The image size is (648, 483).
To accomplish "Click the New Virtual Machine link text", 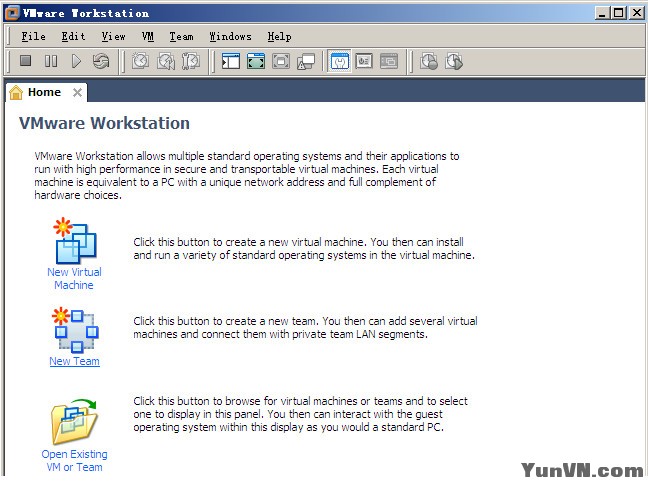I will 74,278.
